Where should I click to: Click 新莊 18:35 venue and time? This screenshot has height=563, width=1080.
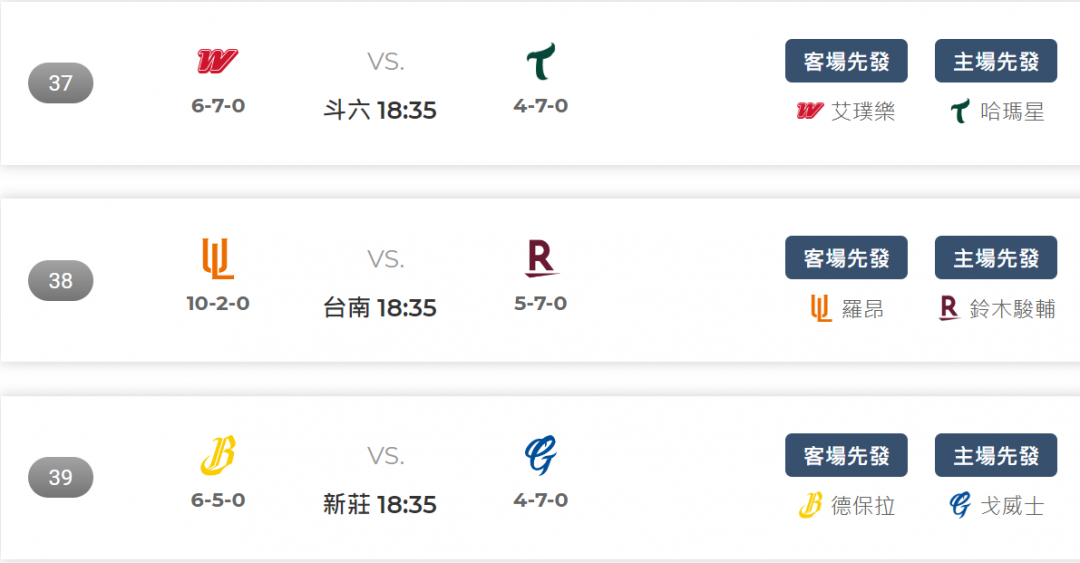pos(380,504)
